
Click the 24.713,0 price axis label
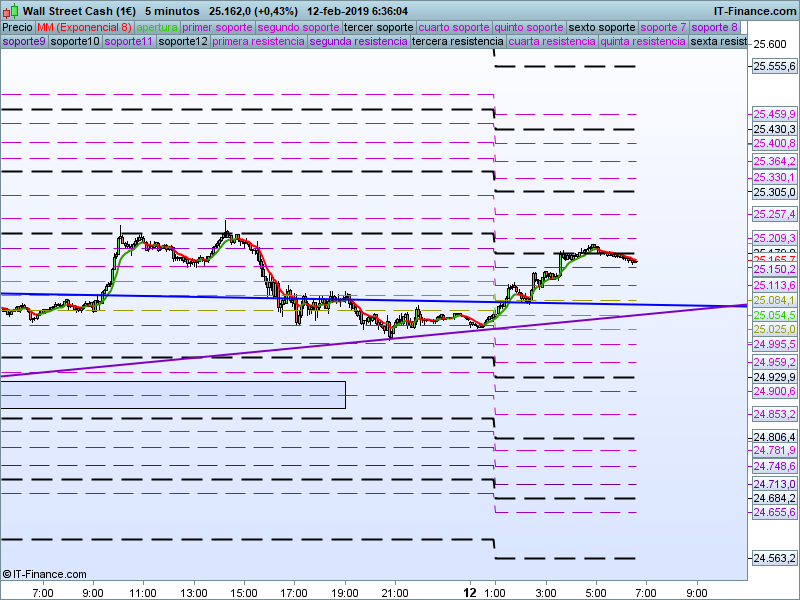click(x=774, y=484)
